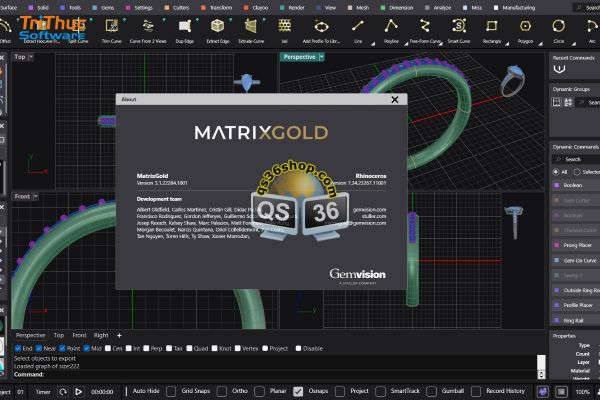Reset the timer with circular arrow
The image size is (600, 400).
[x=63, y=392]
